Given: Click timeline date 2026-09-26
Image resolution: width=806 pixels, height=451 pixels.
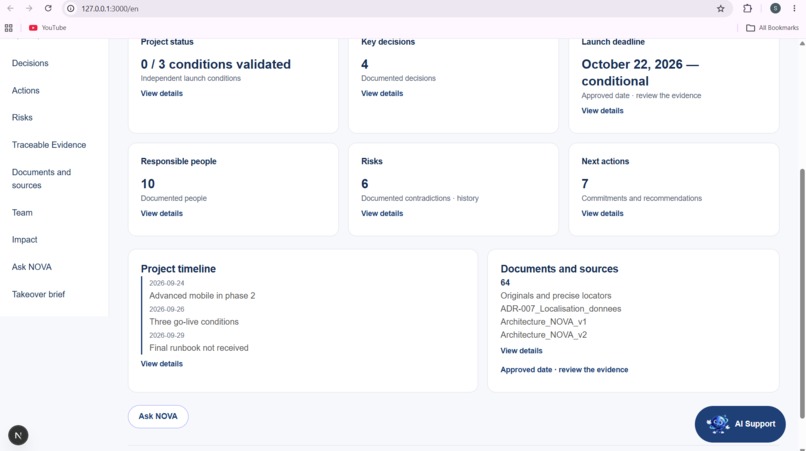Looking at the screenshot, I should tap(167, 310).
